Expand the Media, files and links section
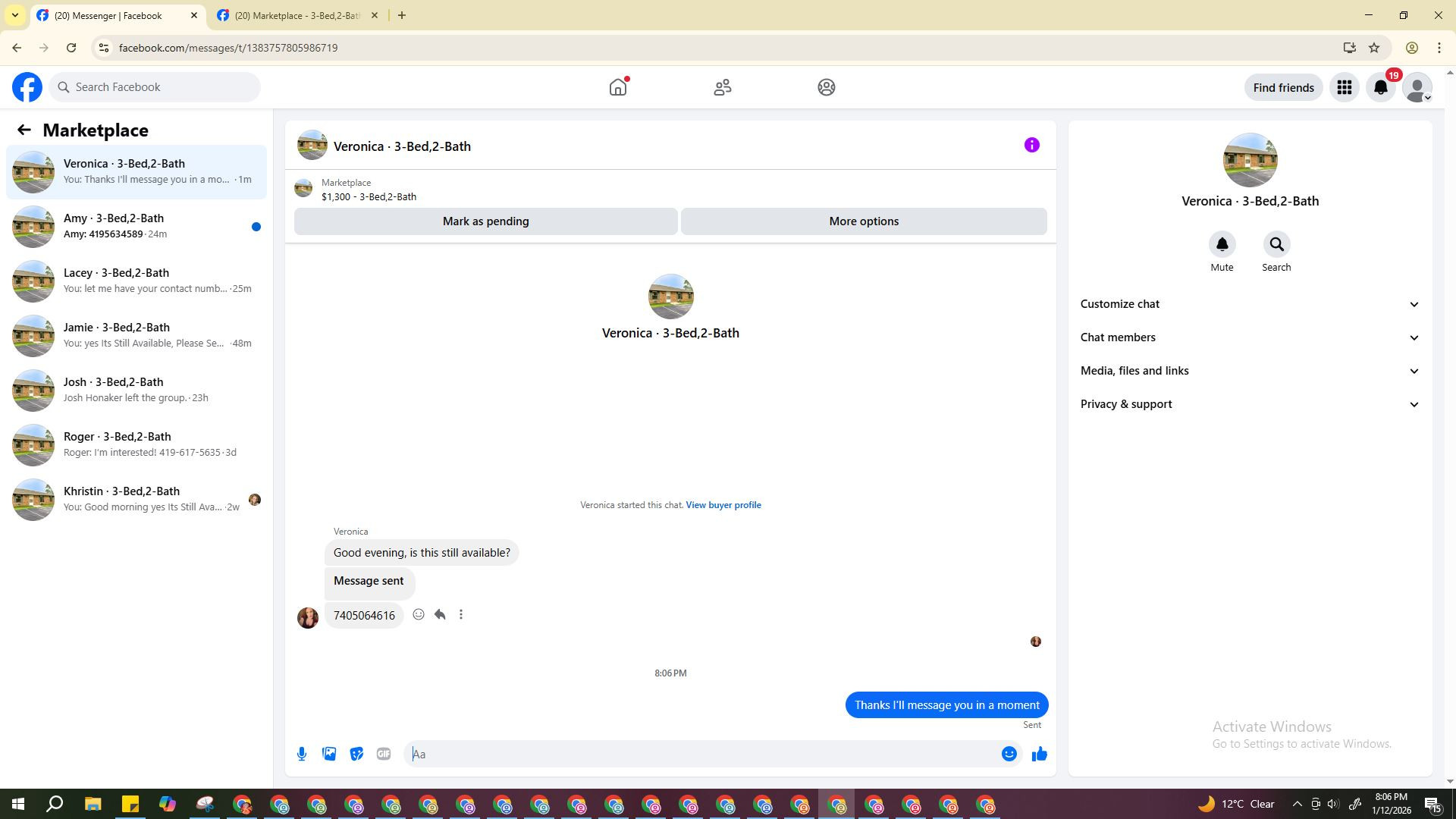This screenshot has width=1456, height=819. (1249, 371)
